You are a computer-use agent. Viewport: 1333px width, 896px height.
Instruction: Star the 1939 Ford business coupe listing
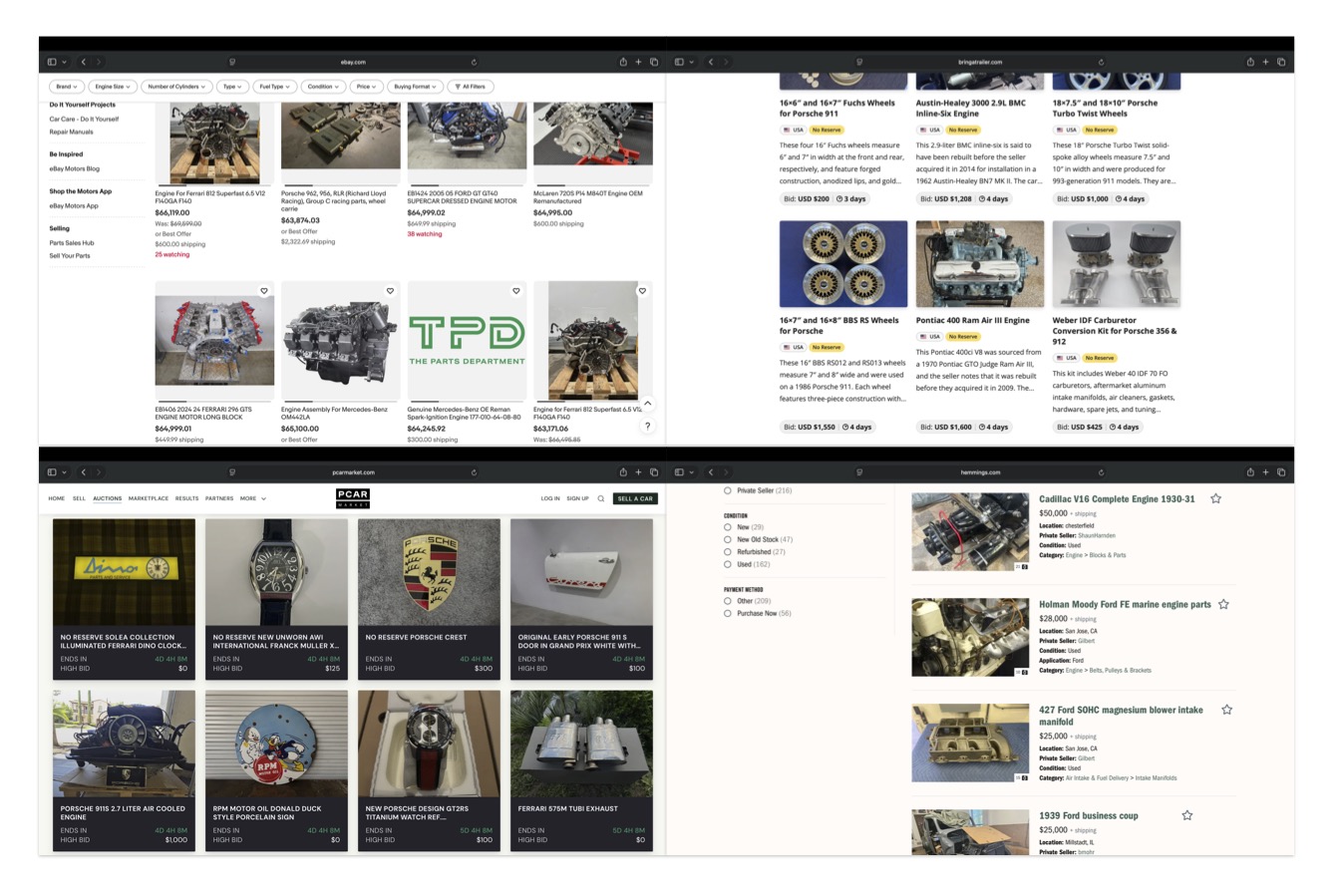[x=1186, y=815]
